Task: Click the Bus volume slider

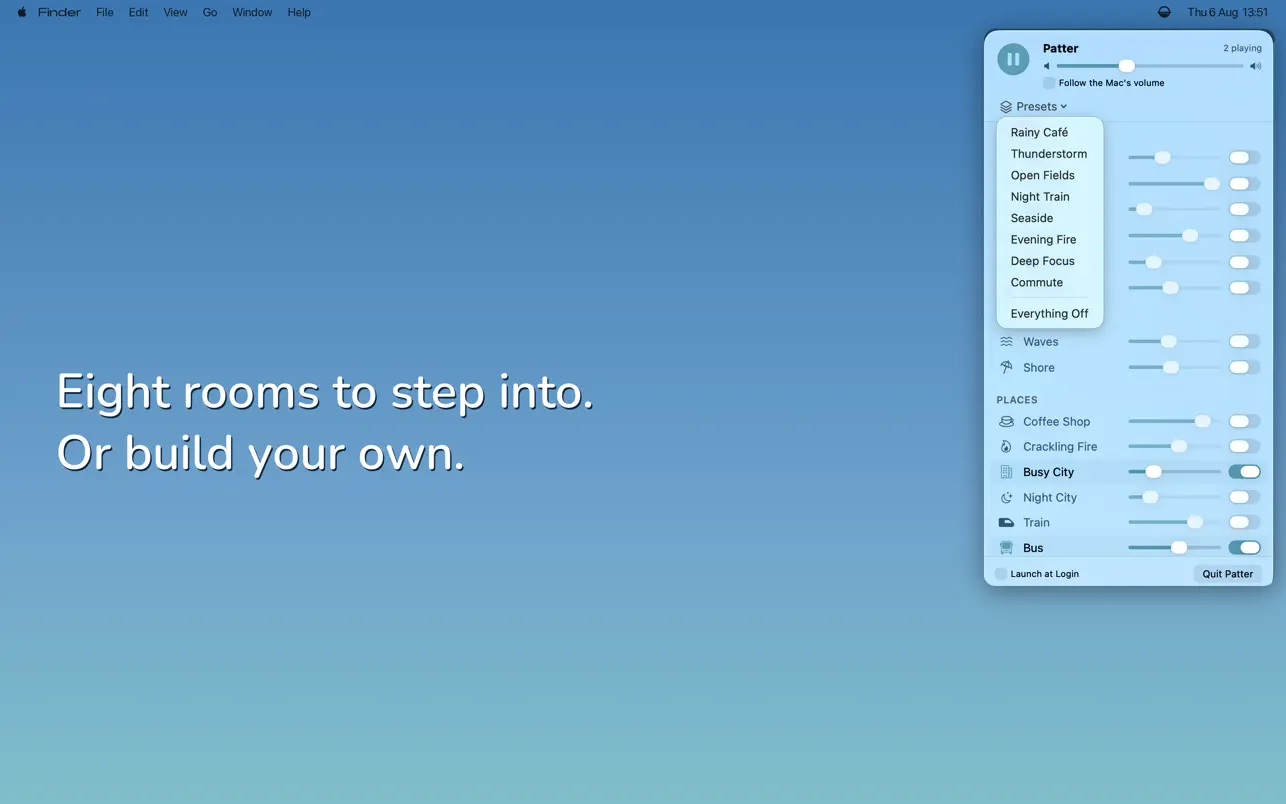Action: pyautogui.click(x=1174, y=548)
